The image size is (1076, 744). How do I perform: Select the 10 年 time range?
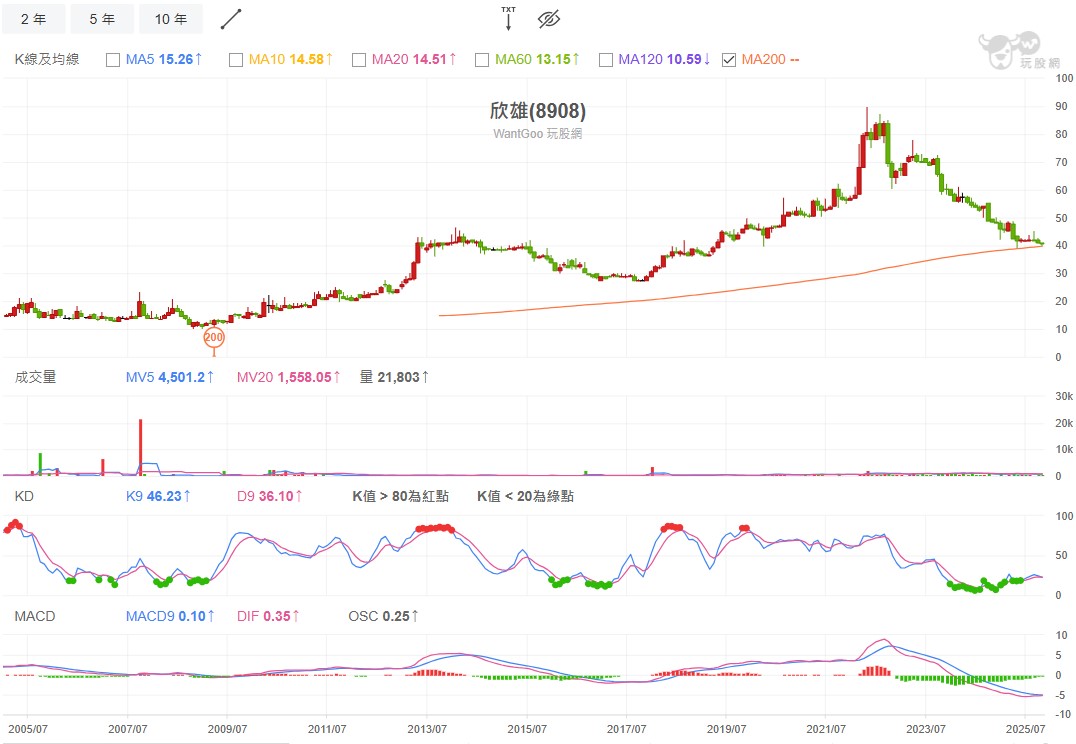click(x=171, y=19)
